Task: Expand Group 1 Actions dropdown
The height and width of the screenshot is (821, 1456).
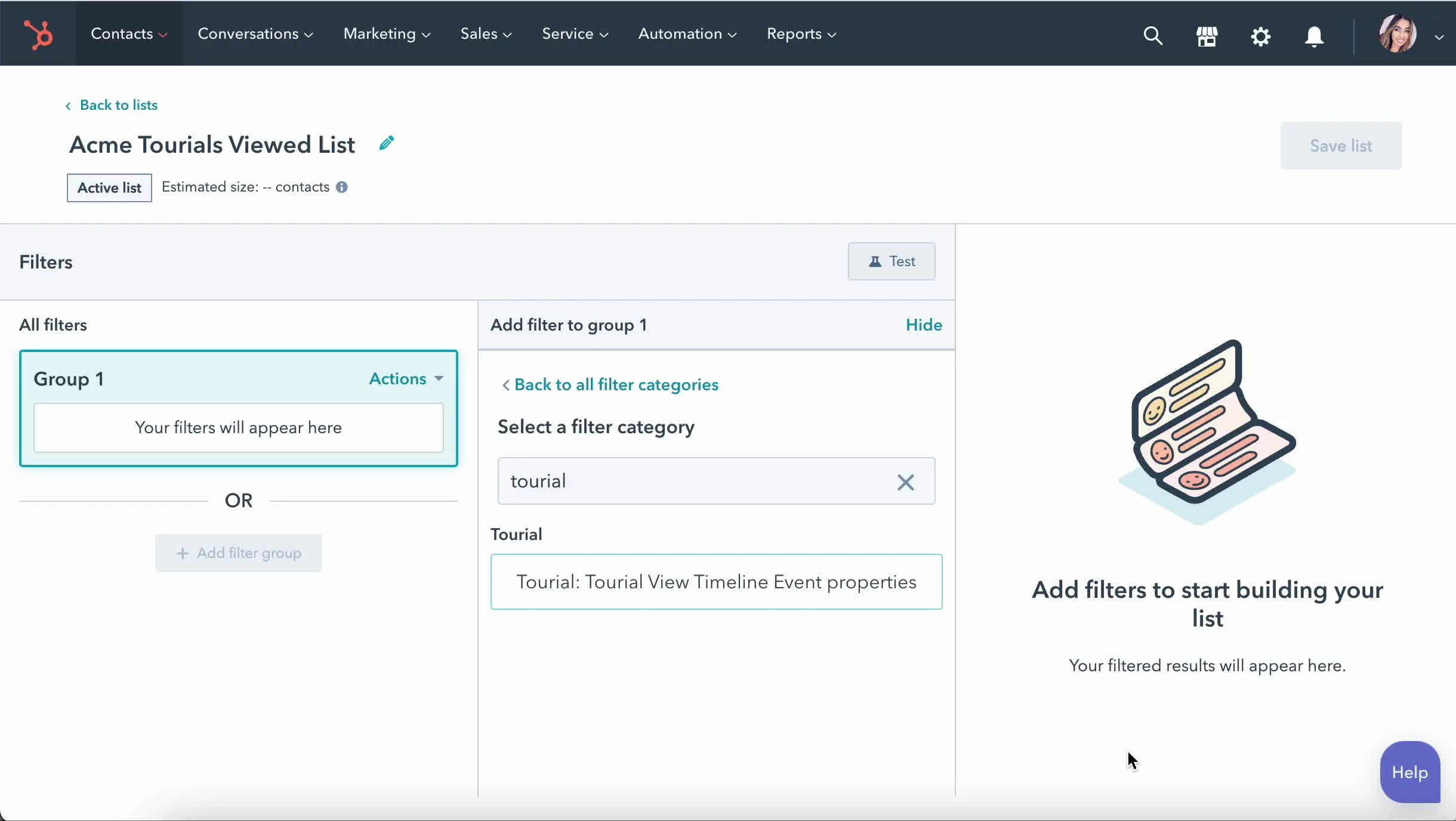Action: [406, 379]
